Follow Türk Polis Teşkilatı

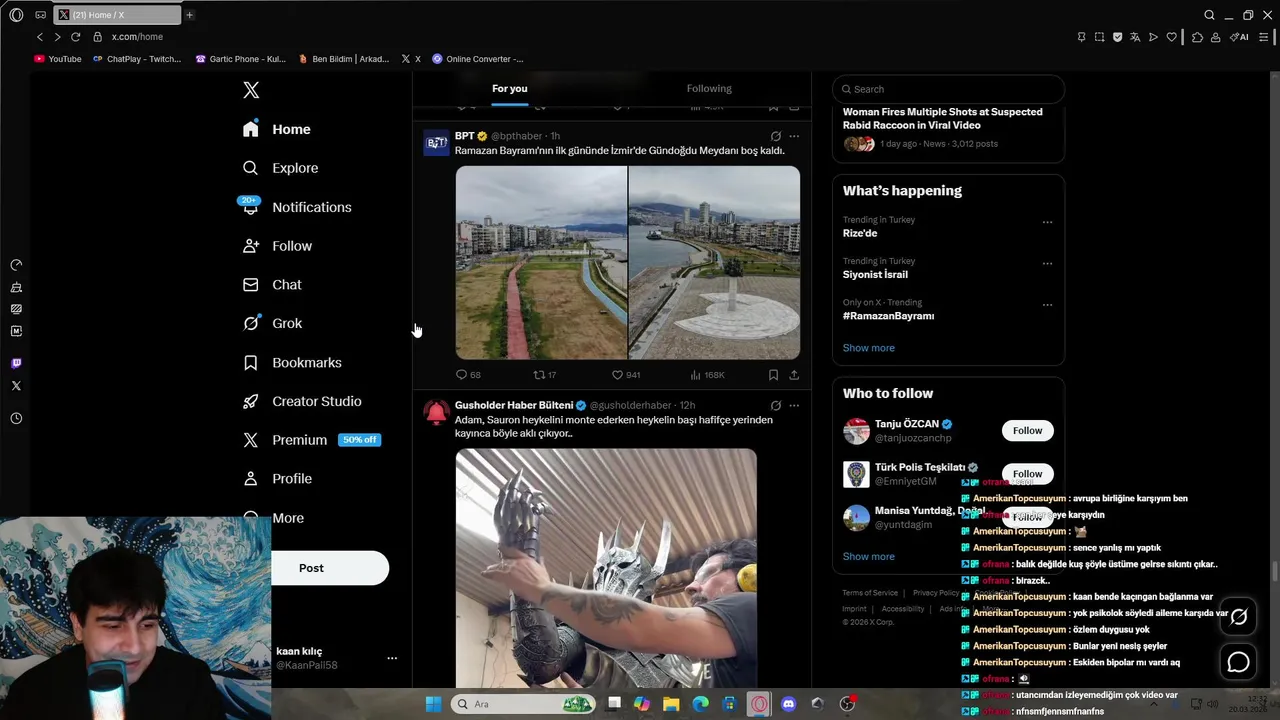1027,474
